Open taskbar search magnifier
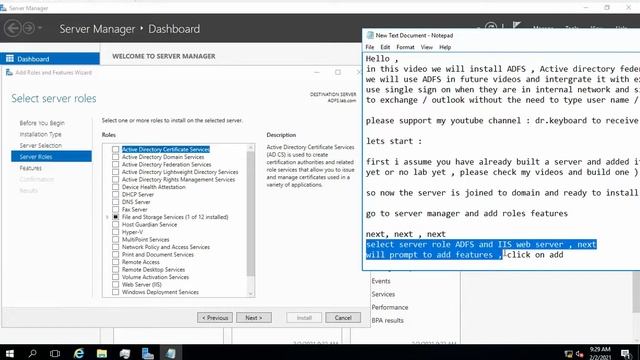640x360 pixels. 32,353
